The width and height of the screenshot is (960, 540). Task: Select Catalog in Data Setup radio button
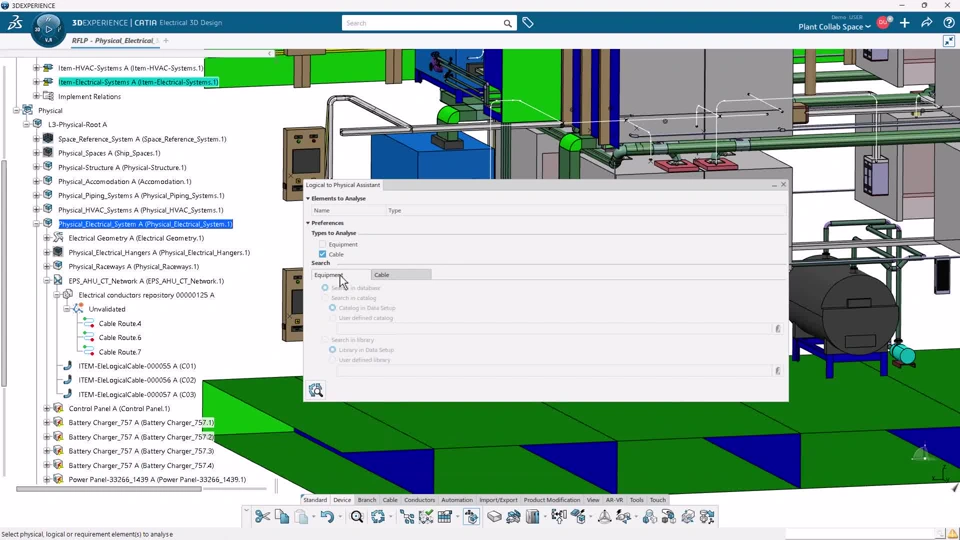point(332,308)
